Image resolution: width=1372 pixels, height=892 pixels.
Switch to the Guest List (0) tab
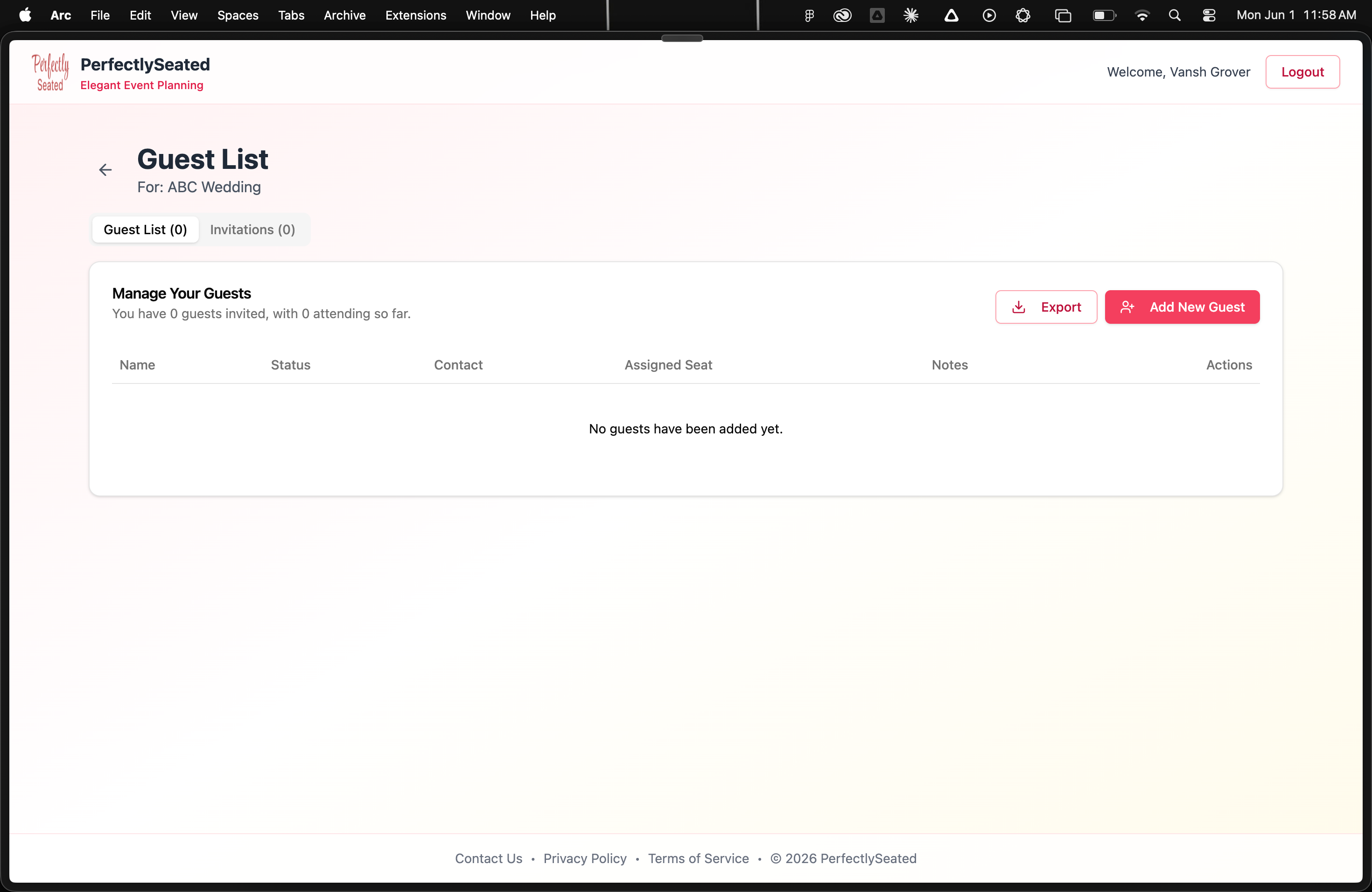click(x=145, y=230)
